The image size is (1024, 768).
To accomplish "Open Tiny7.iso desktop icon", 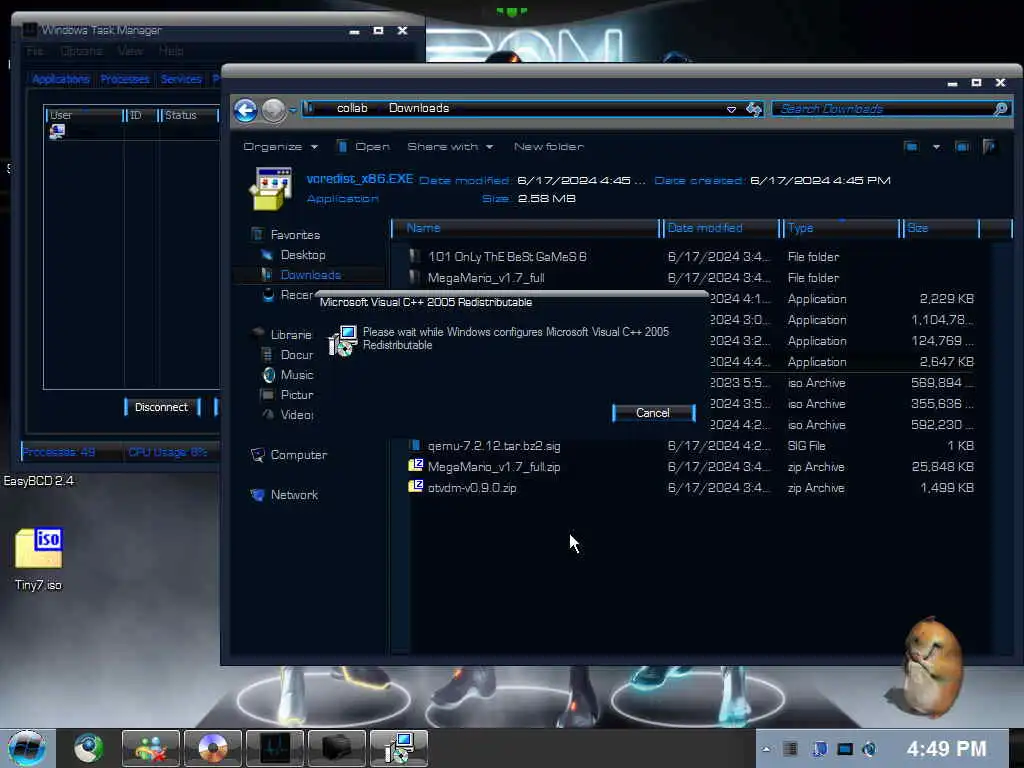I will coord(39,558).
